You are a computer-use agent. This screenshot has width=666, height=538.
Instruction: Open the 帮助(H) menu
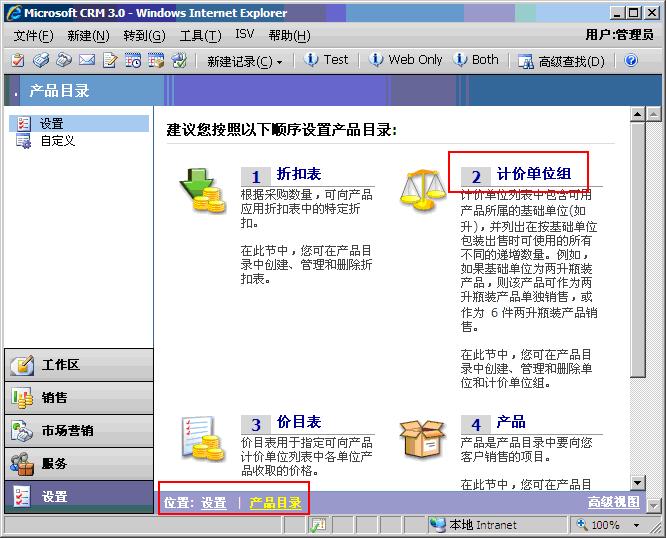tap(290, 36)
